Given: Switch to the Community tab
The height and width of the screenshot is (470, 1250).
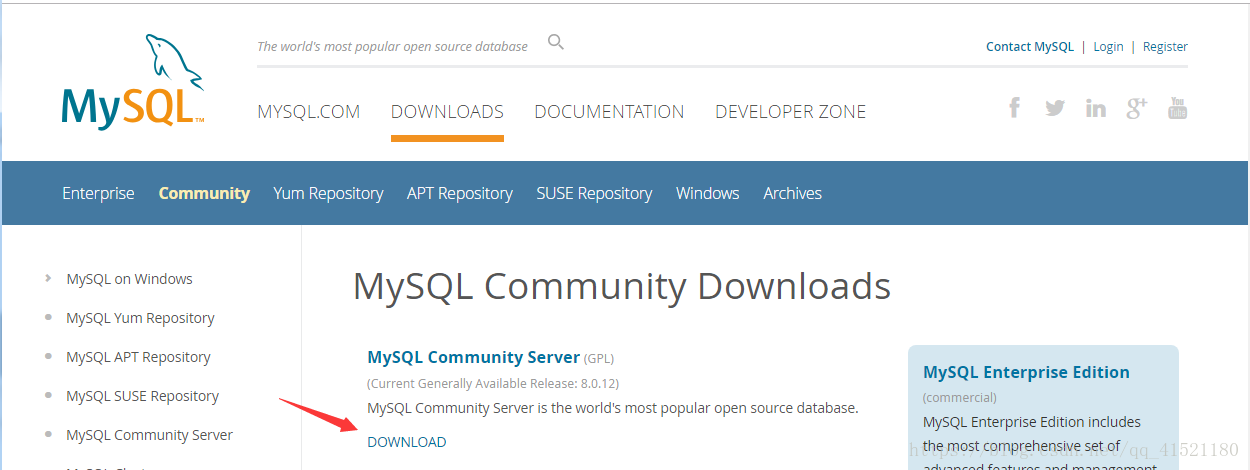Looking at the screenshot, I should (x=204, y=193).
